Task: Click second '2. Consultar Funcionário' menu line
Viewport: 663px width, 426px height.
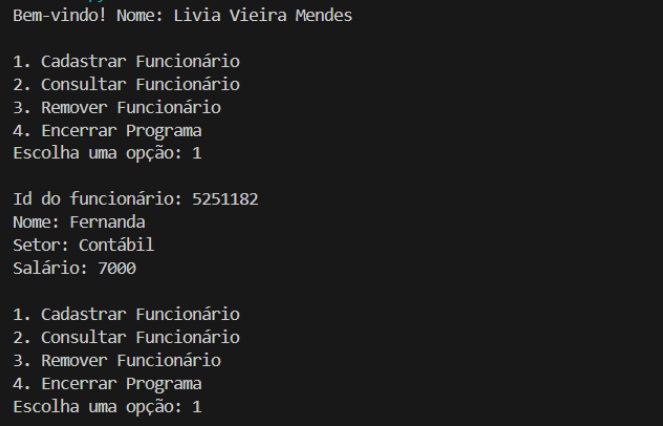Action: click(126, 338)
